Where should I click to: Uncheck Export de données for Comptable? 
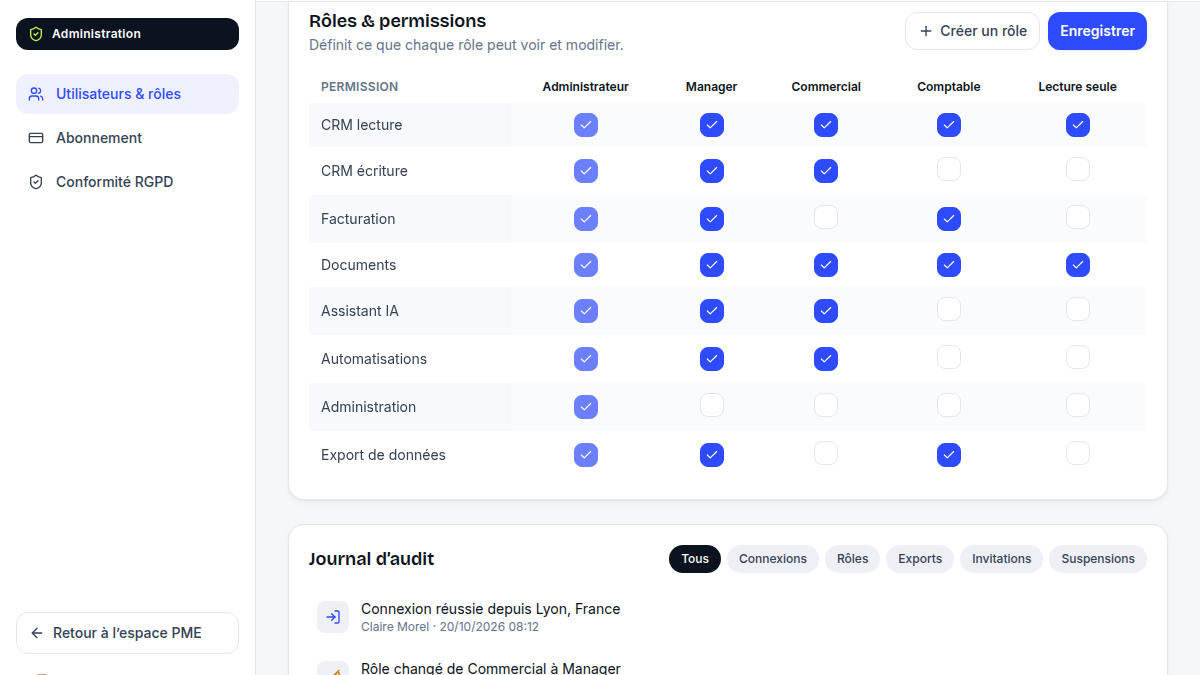pos(949,455)
